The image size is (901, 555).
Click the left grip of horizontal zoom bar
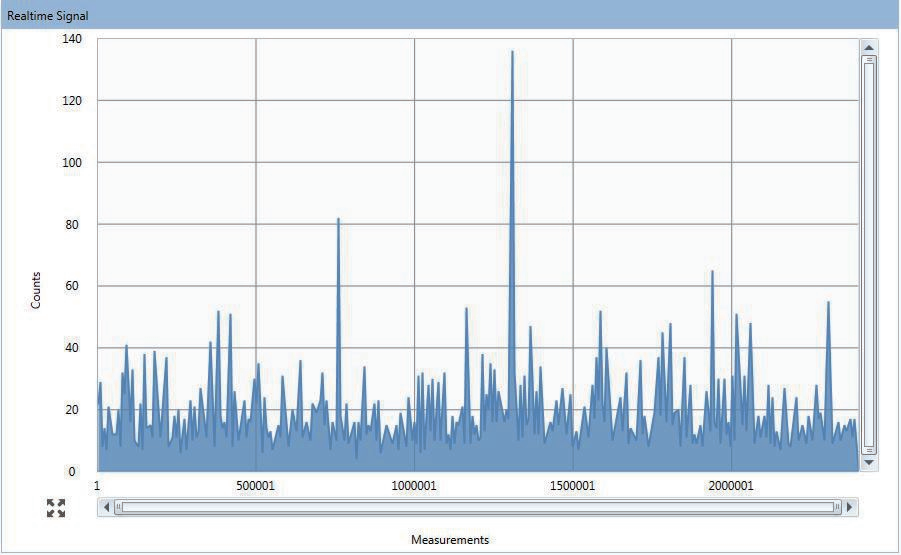point(118,507)
